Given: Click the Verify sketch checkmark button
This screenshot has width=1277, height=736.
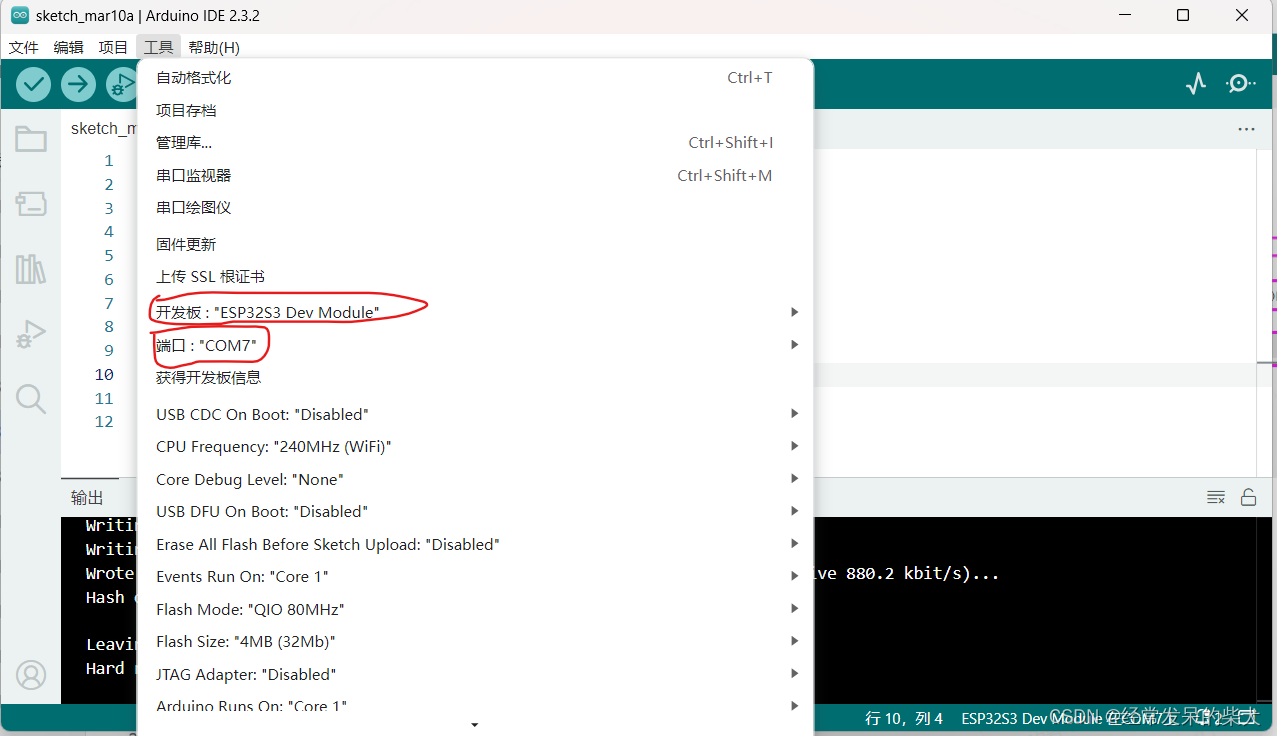Looking at the screenshot, I should point(33,84).
